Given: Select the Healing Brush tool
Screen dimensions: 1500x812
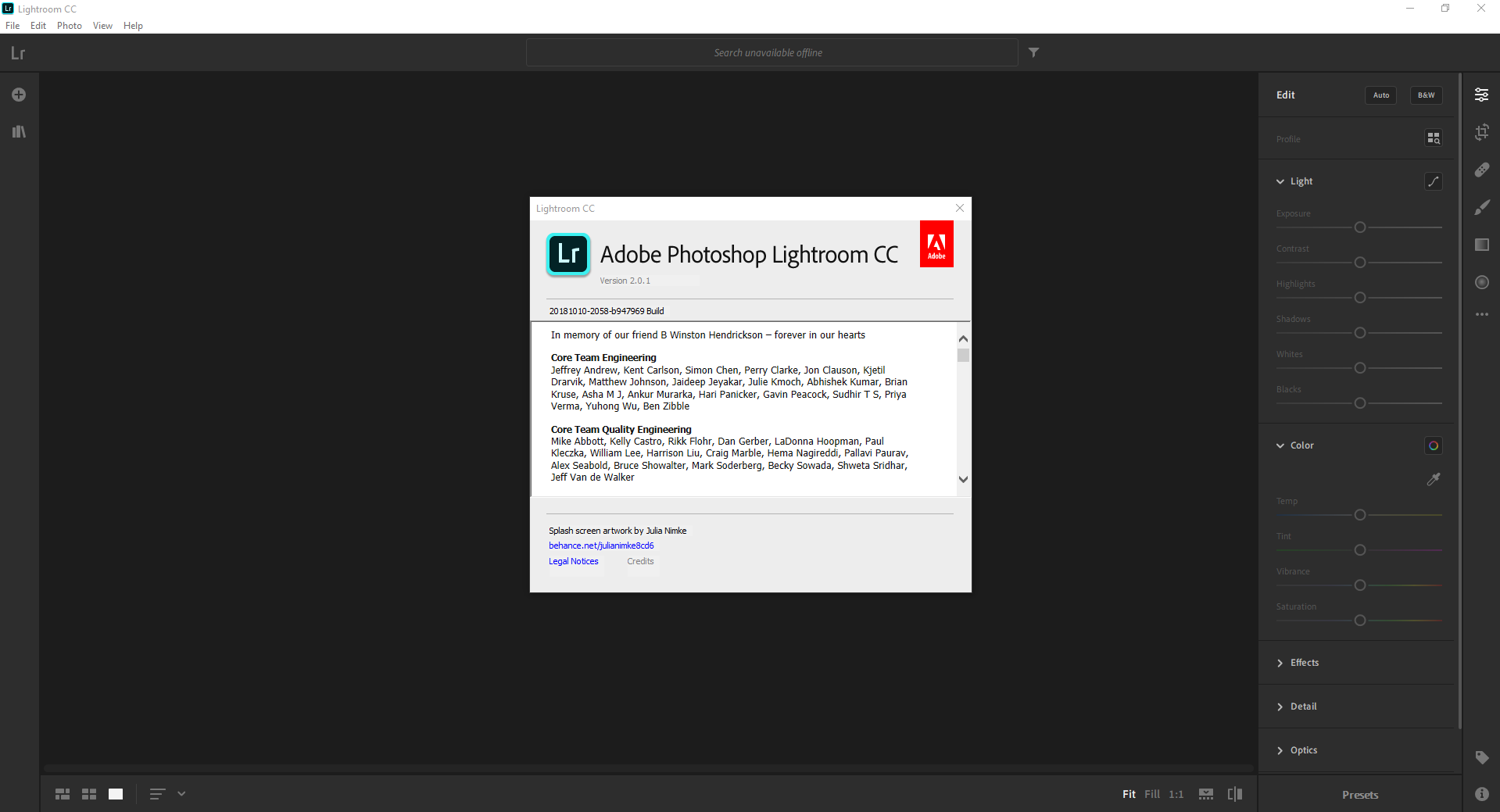Looking at the screenshot, I should point(1481,170).
